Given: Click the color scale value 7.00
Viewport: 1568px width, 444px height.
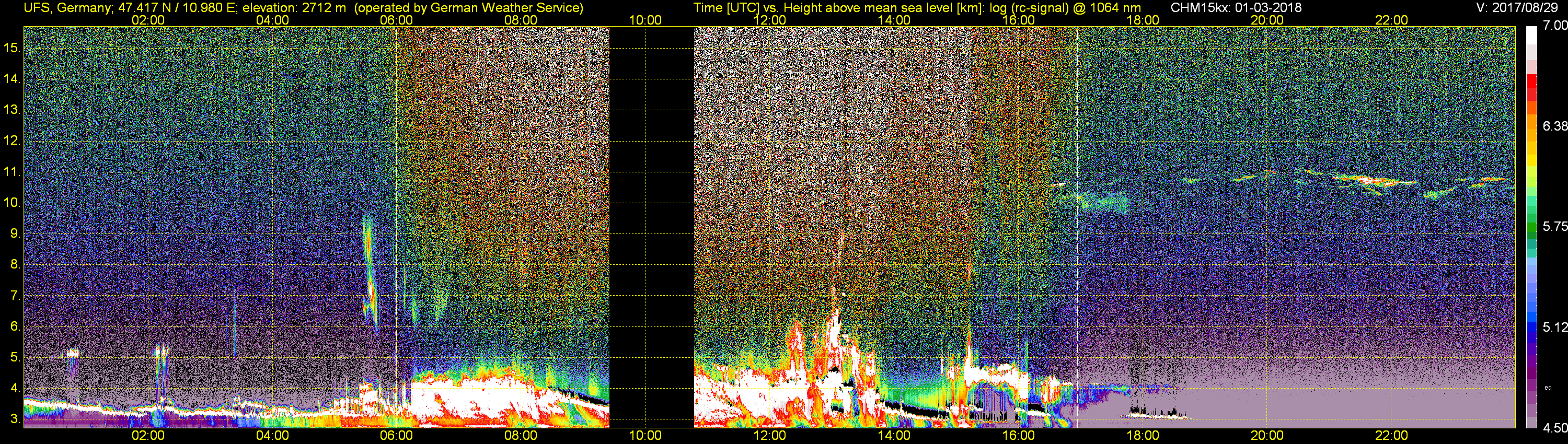Looking at the screenshot, I should 1554,26.
